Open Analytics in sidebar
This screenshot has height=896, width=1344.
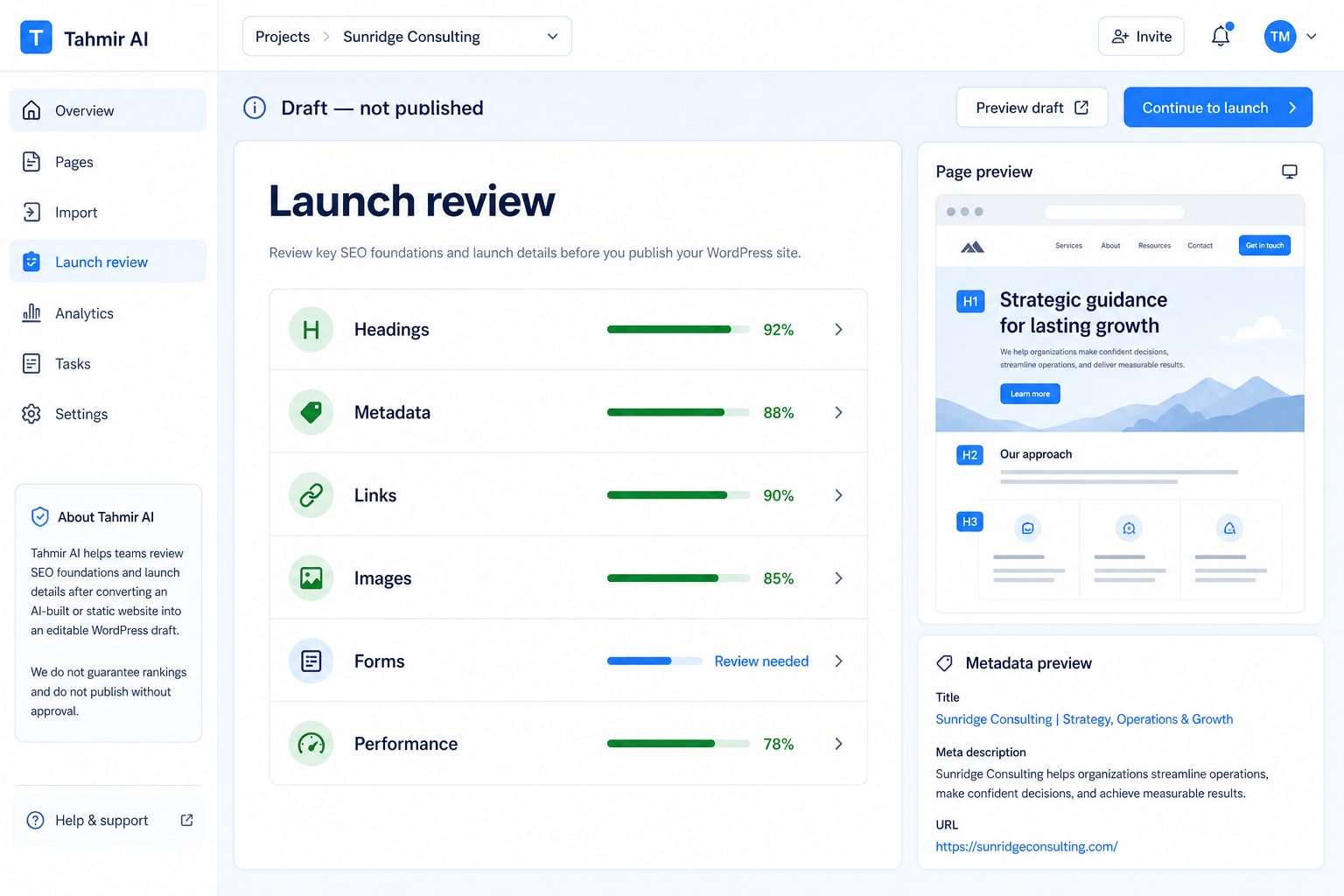click(x=108, y=313)
